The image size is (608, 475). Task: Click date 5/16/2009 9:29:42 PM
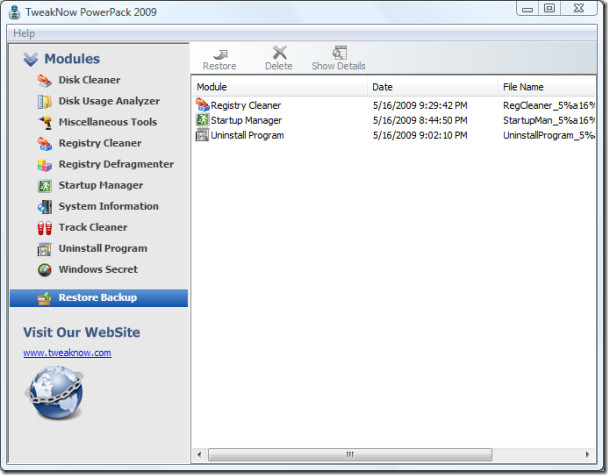420,105
